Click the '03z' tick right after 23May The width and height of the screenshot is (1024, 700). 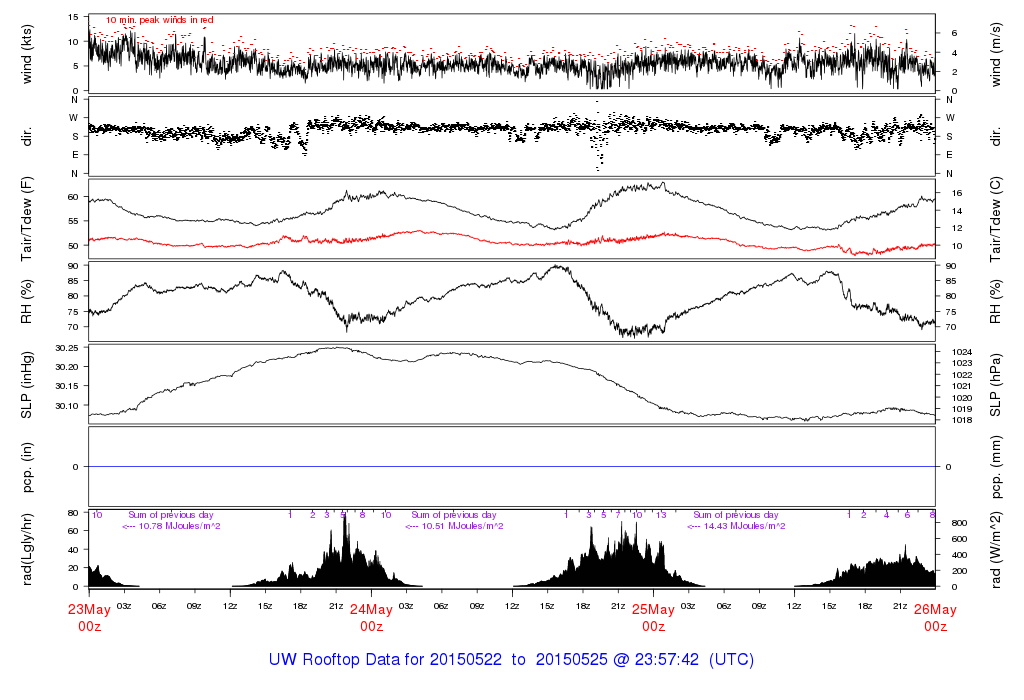pyautogui.click(x=124, y=606)
